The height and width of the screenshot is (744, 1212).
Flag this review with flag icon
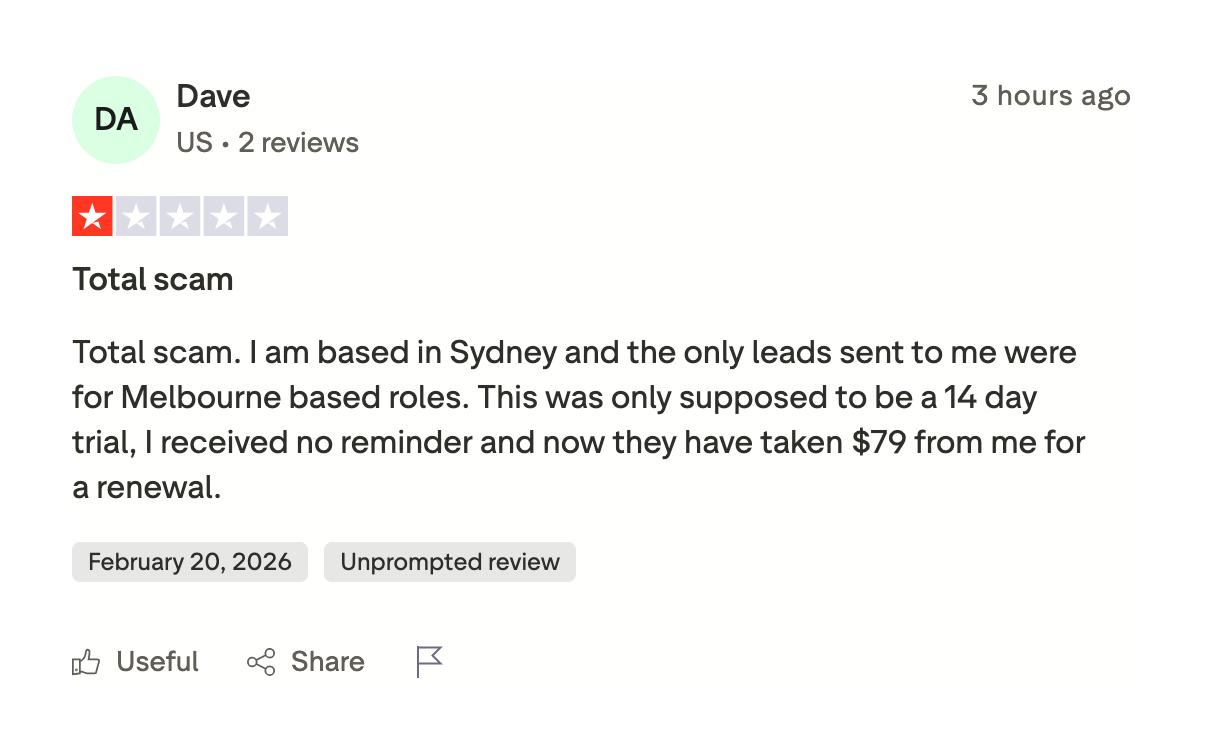pyautogui.click(x=429, y=662)
